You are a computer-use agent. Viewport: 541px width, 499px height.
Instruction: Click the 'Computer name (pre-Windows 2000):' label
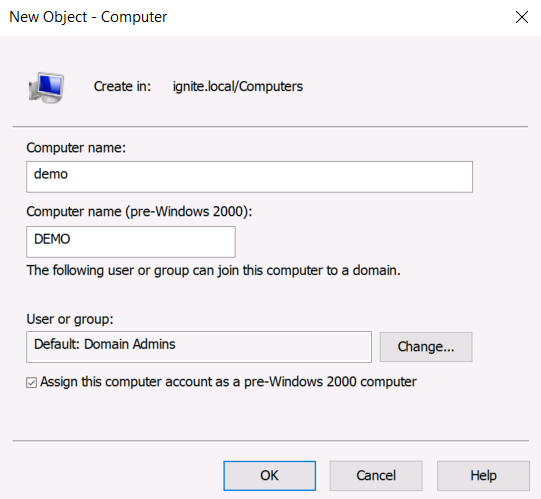(139, 212)
